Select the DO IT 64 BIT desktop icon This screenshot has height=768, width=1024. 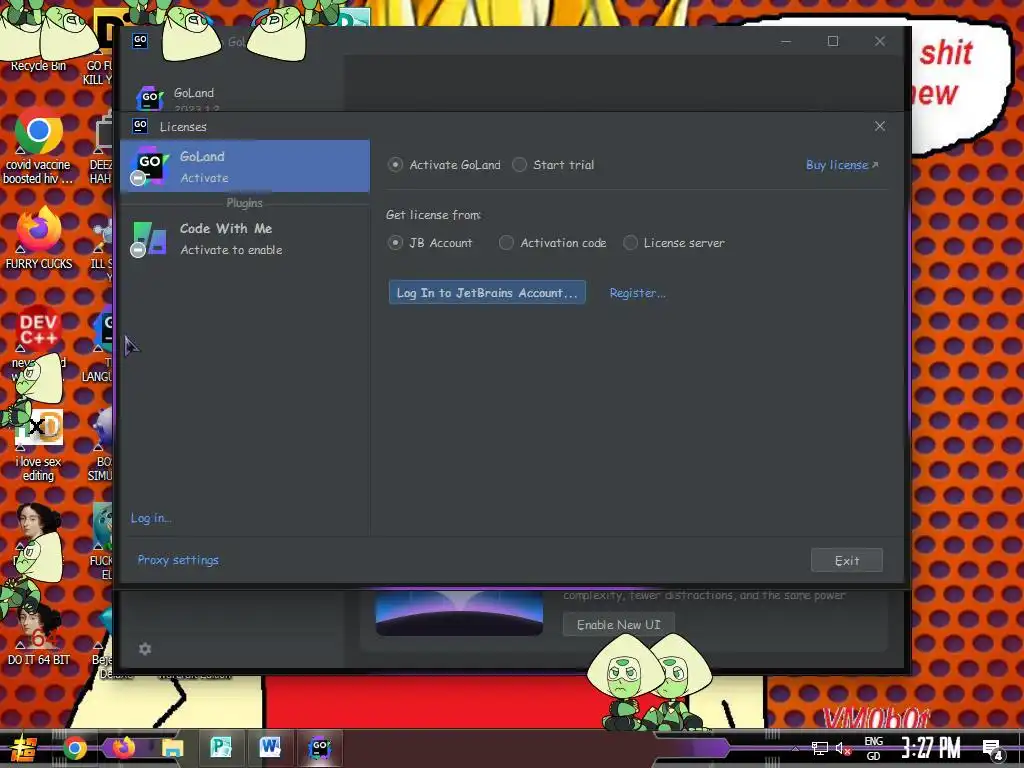click(x=39, y=632)
